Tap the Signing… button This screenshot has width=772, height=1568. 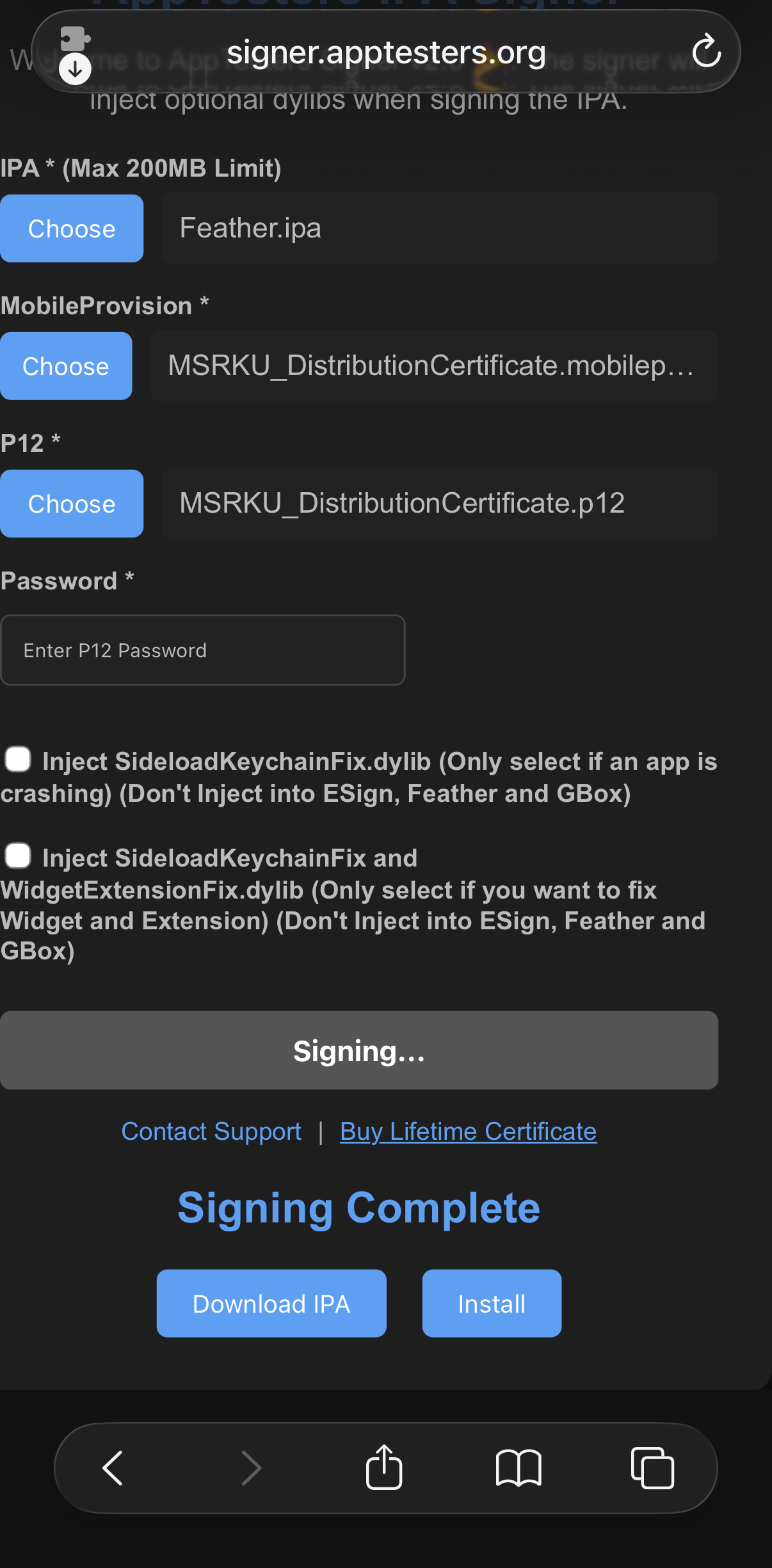coord(358,1050)
